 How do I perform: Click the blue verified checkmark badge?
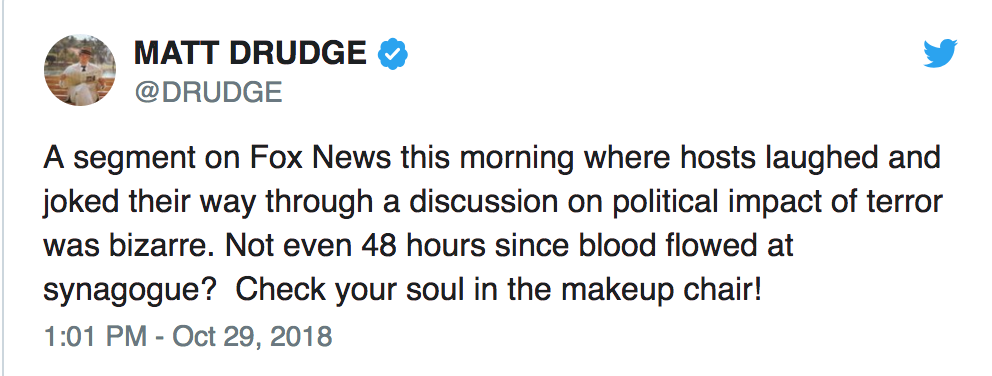pos(392,54)
